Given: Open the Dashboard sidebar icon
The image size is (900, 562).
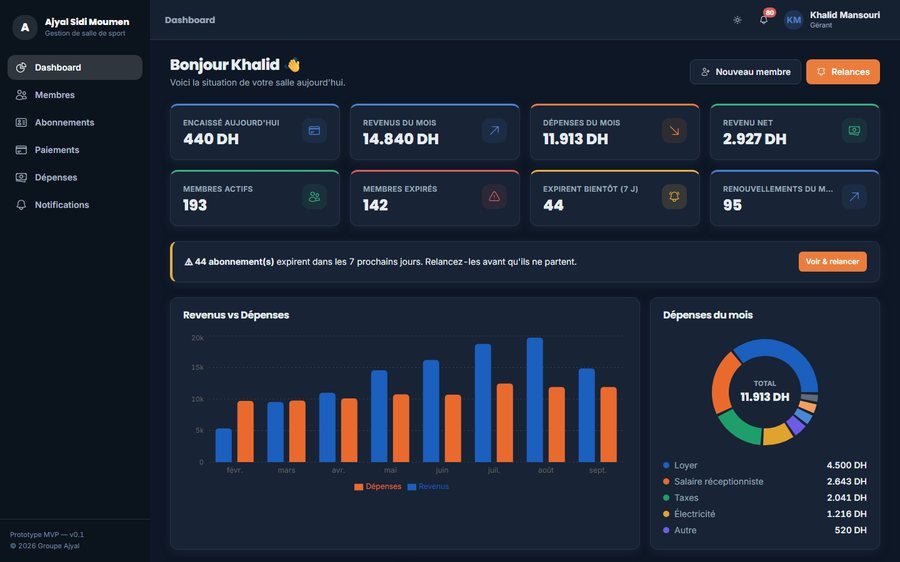Looking at the screenshot, I should 21,68.
